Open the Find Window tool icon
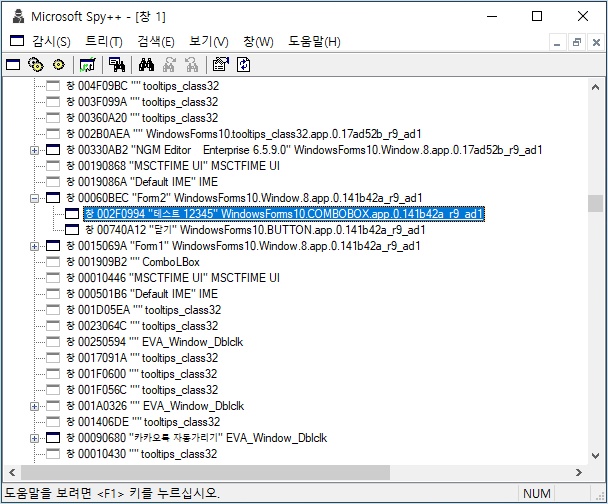Image resolution: width=608 pixels, height=504 pixels. point(117,65)
